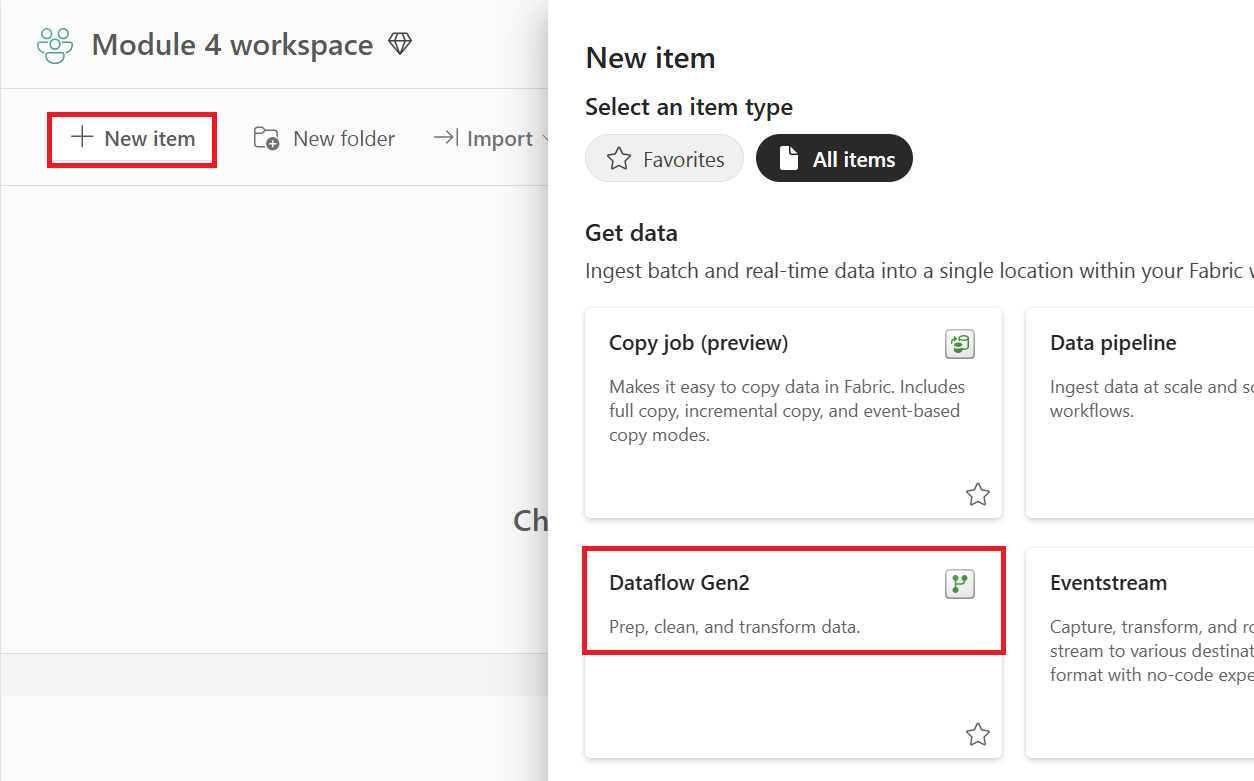This screenshot has height=781, width=1254.
Task: Click the star icon in Favorites pill
Action: (x=619, y=159)
